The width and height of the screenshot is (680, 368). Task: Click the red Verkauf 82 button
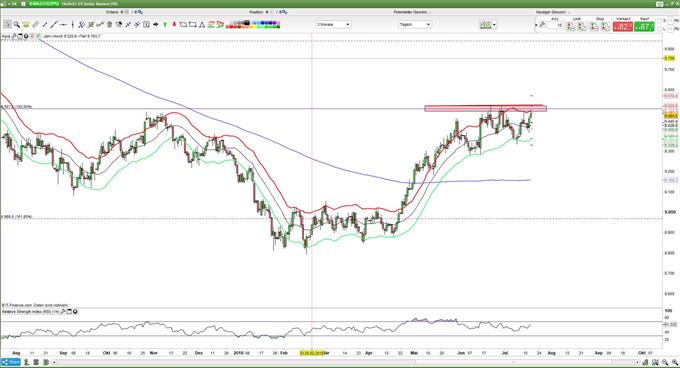pos(623,26)
